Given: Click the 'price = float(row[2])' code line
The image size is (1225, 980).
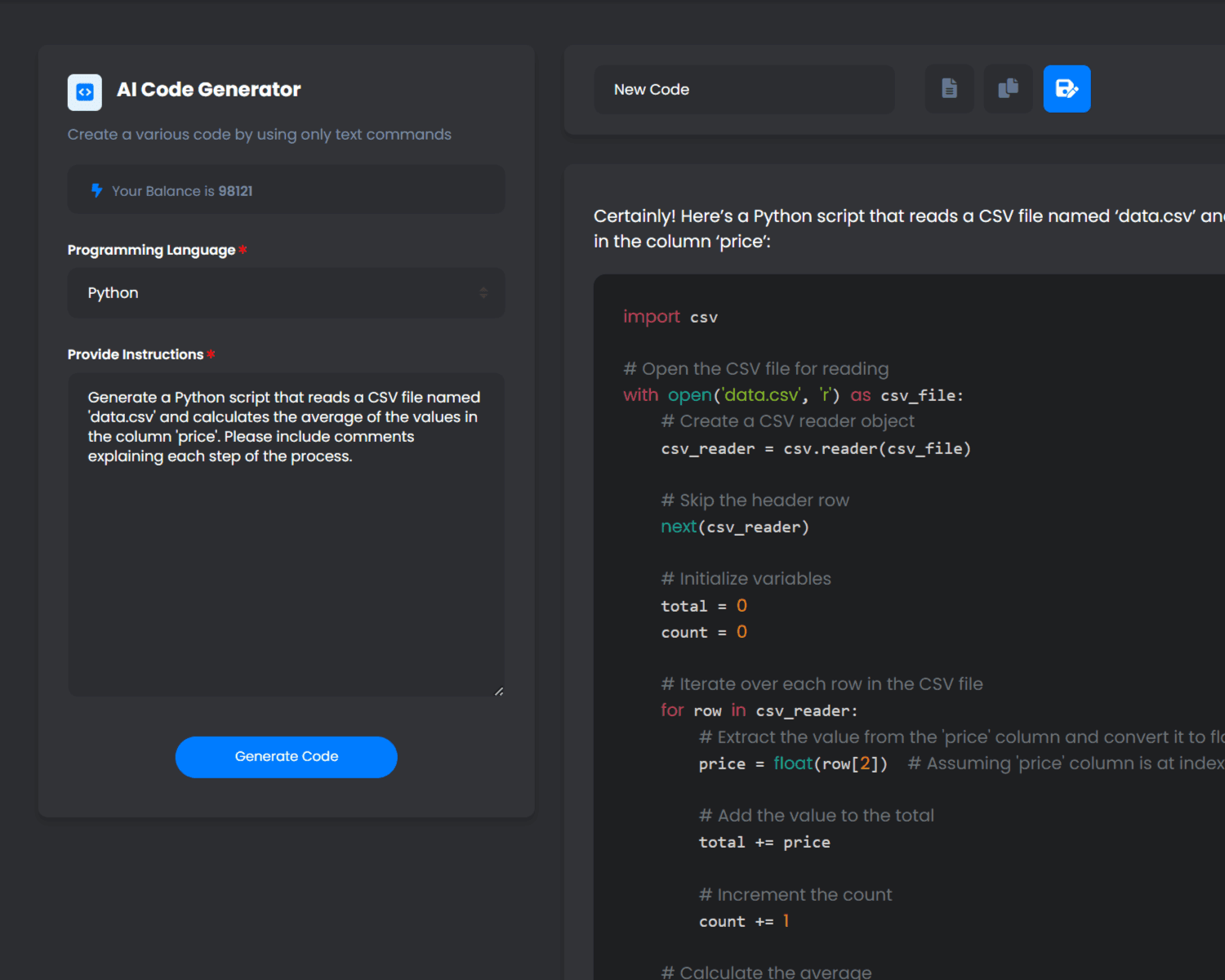Looking at the screenshot, I should click(x=793, y=764).
